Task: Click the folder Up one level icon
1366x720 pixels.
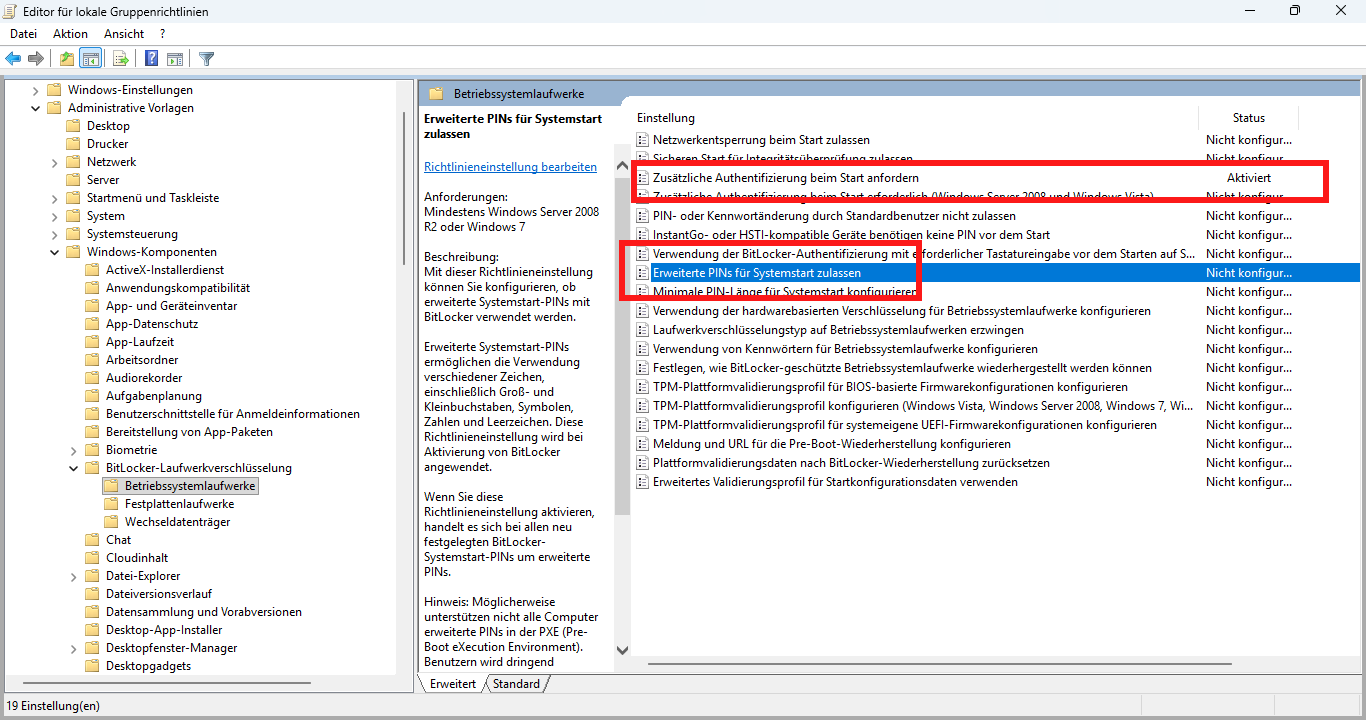Action: click(x=66, y=59)
